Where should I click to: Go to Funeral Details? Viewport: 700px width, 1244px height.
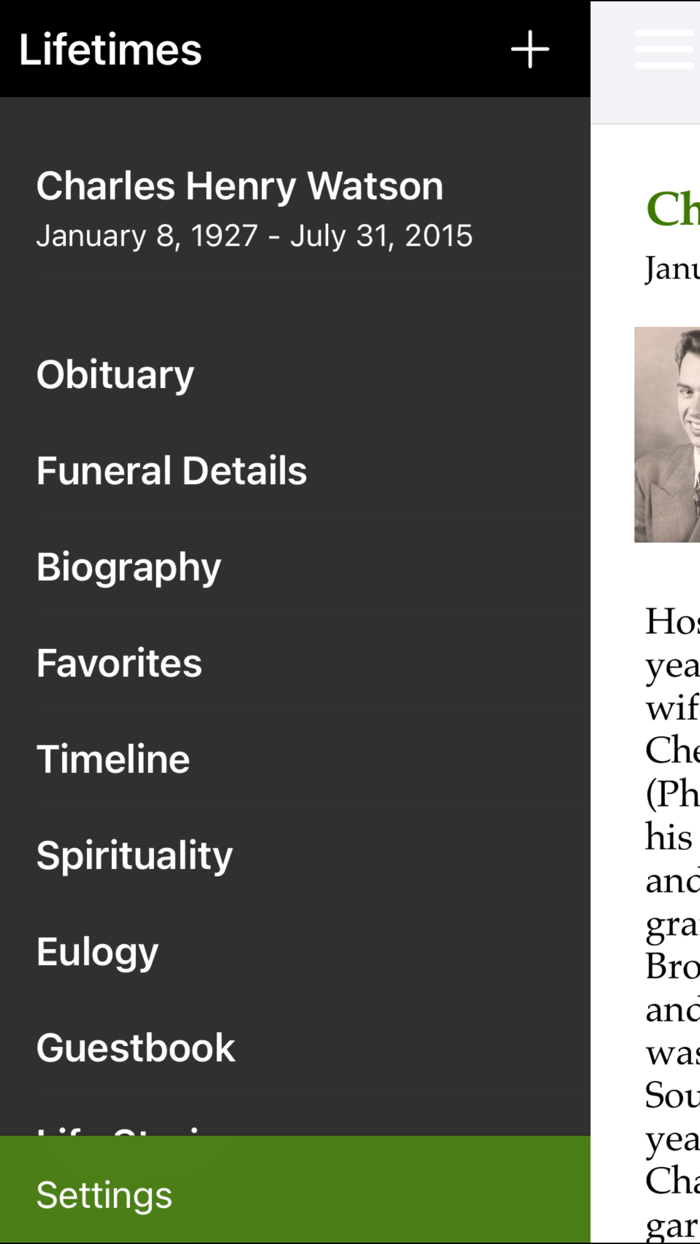[171, 471]
